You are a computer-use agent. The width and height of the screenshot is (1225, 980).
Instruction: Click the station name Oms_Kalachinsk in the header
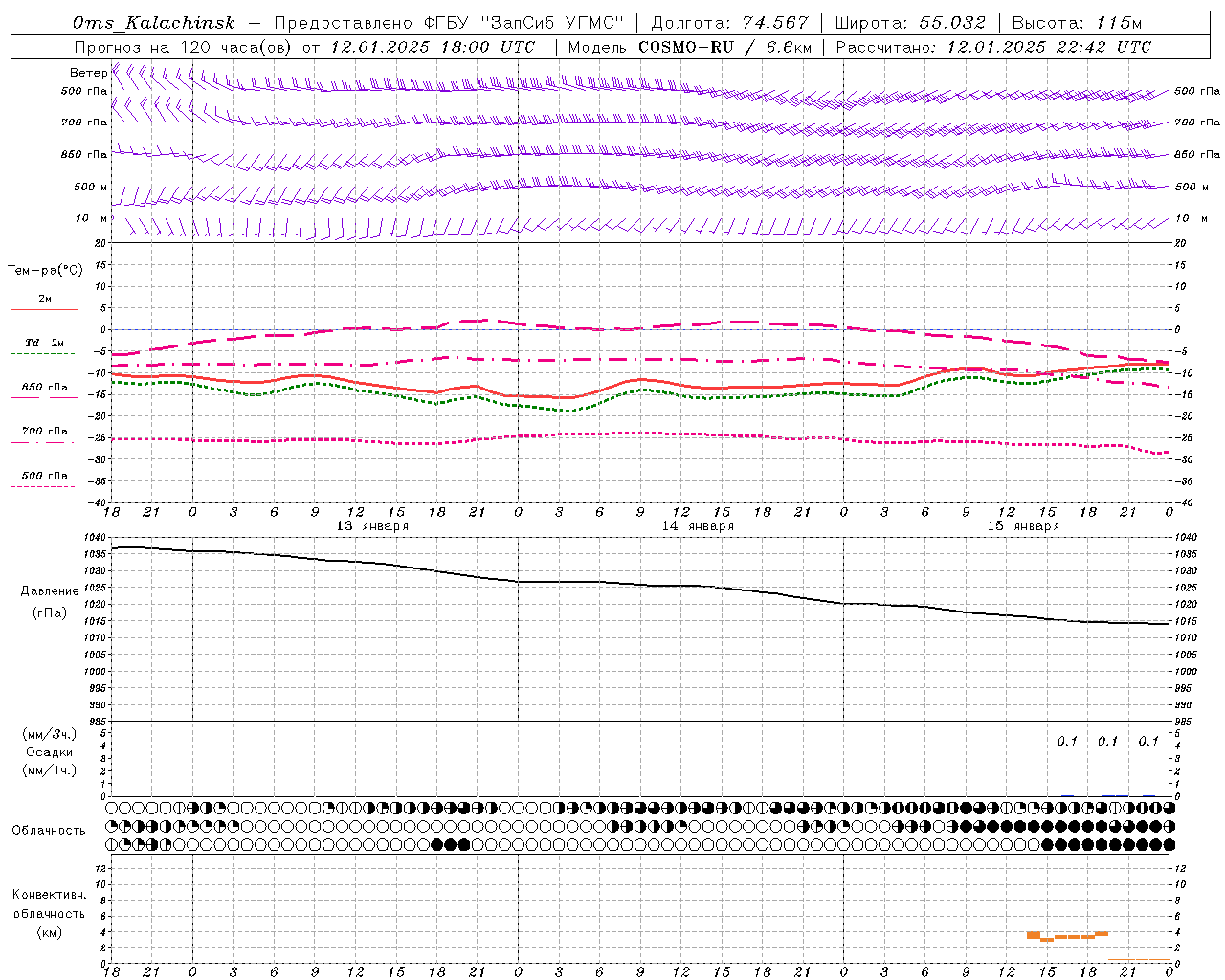[x=153, y=23]
